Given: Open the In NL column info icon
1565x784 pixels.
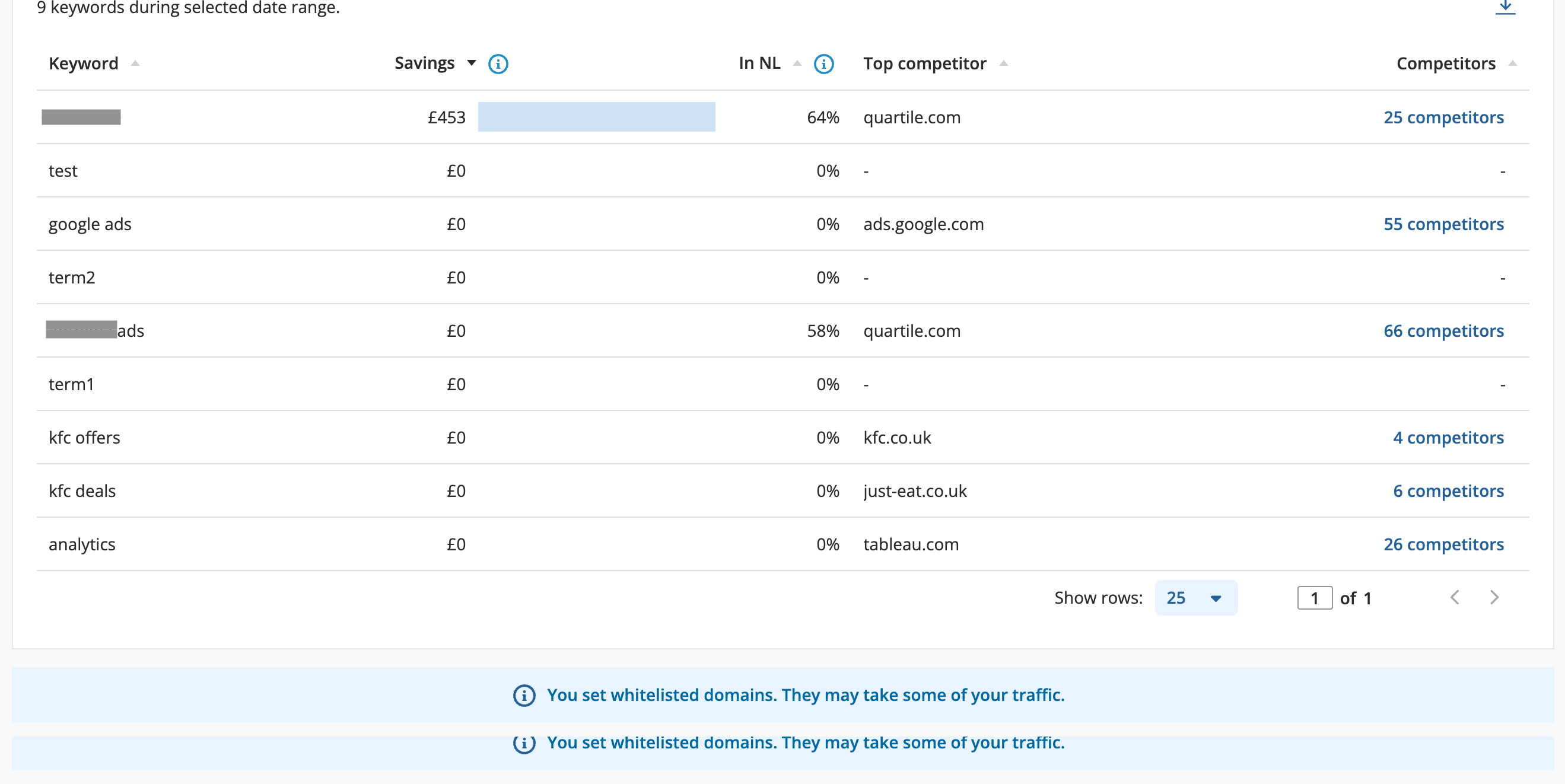Looking at the screenshot, I should (x=824, y=64).
